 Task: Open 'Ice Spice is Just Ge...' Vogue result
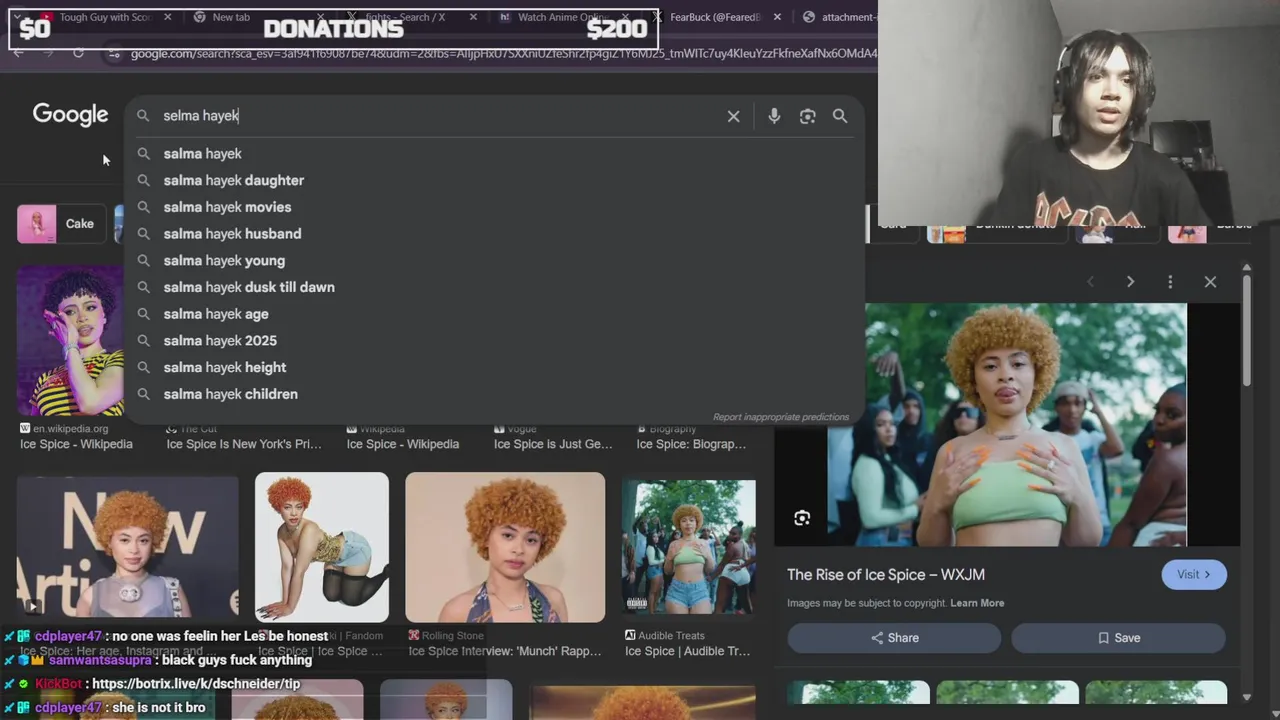(x=553, y=444)
